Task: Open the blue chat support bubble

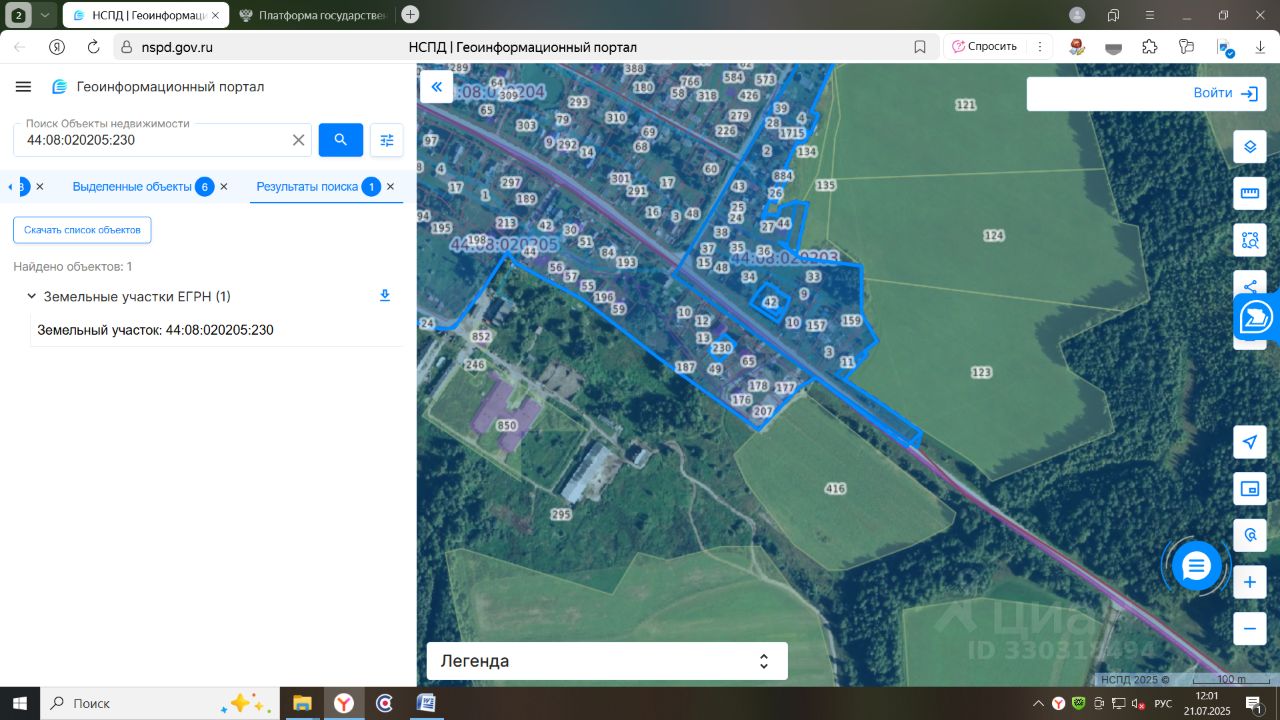Action: [1196, 566]
